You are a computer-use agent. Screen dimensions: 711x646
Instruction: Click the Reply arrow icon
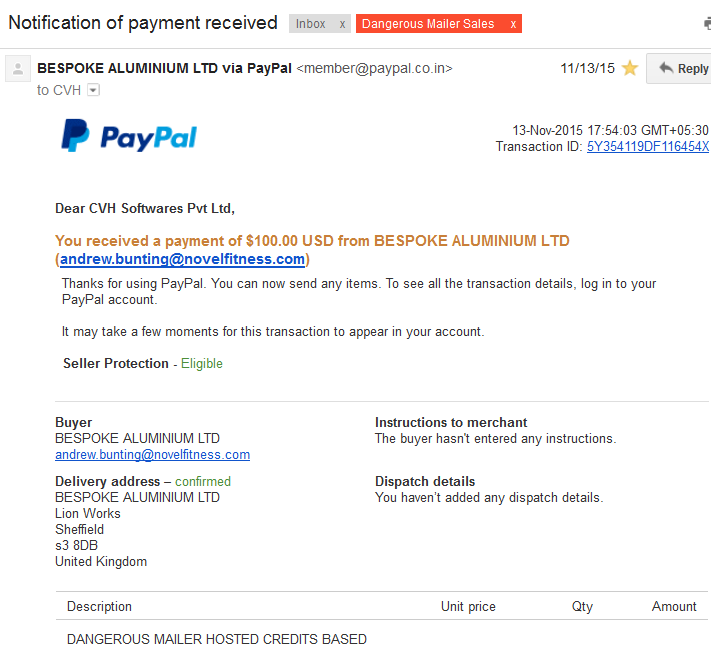[666, 68]
